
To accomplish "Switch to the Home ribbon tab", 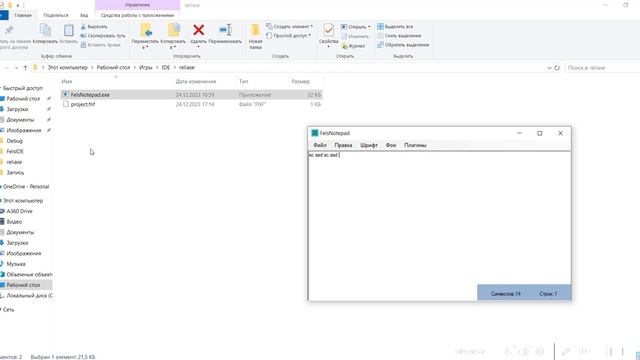I will click(x=23, y=15).
